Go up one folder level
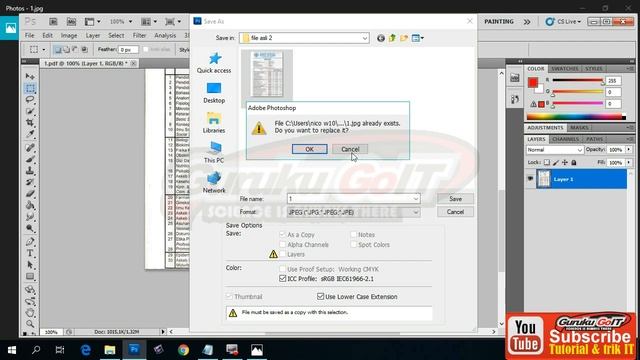The height and width of the screenshot is (360, 640). point(392,38)
